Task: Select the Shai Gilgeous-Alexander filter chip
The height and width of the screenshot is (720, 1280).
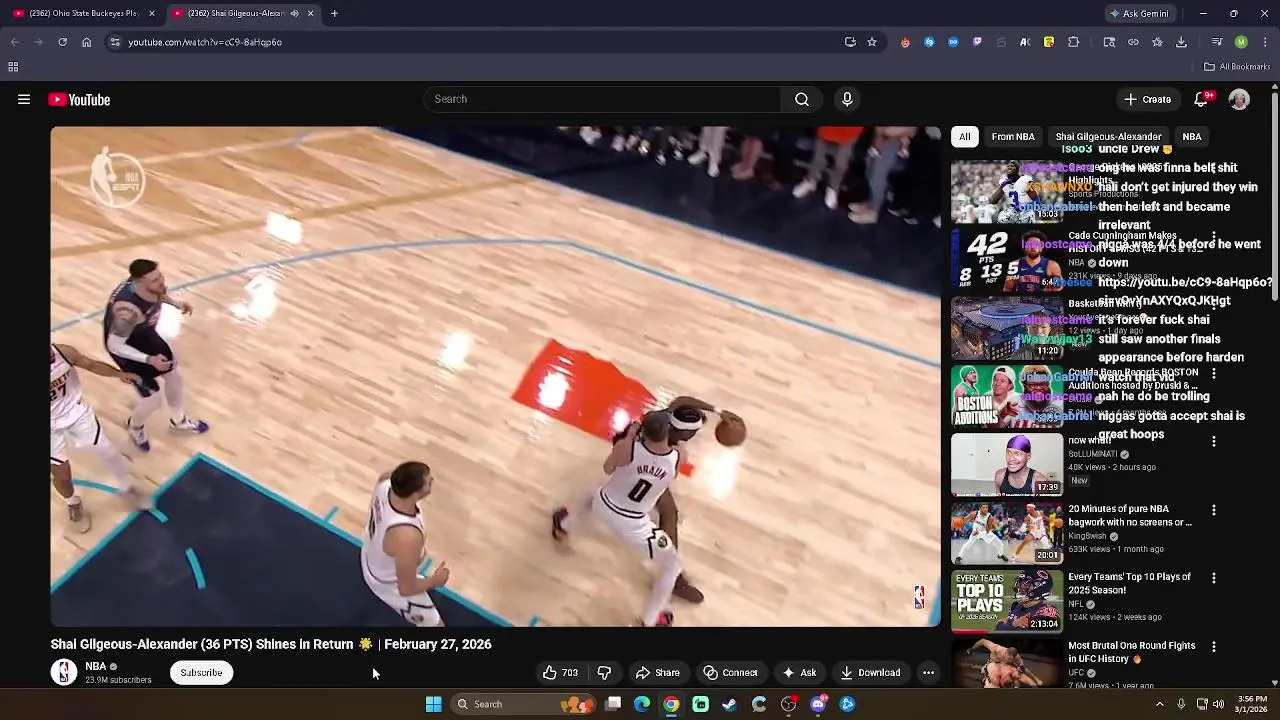Action: pyautogui.click(x=1108, y=136)
